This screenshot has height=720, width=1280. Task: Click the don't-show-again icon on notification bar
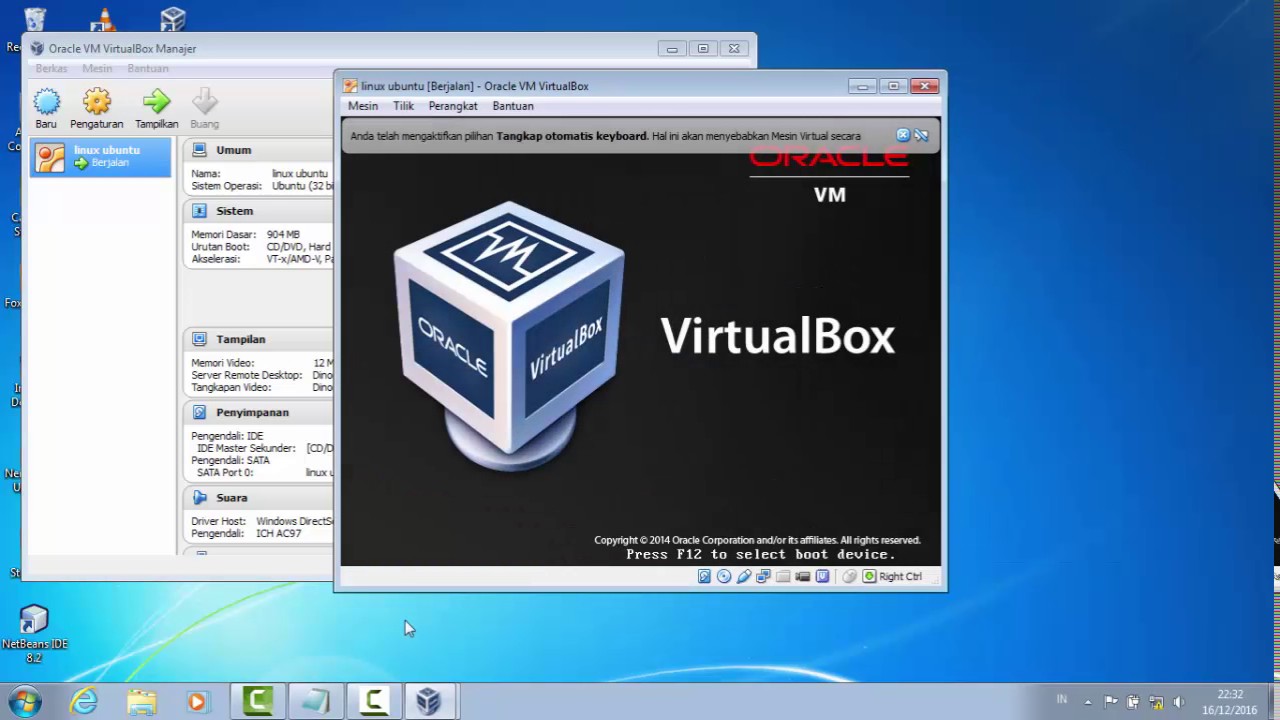click(921, 135)
